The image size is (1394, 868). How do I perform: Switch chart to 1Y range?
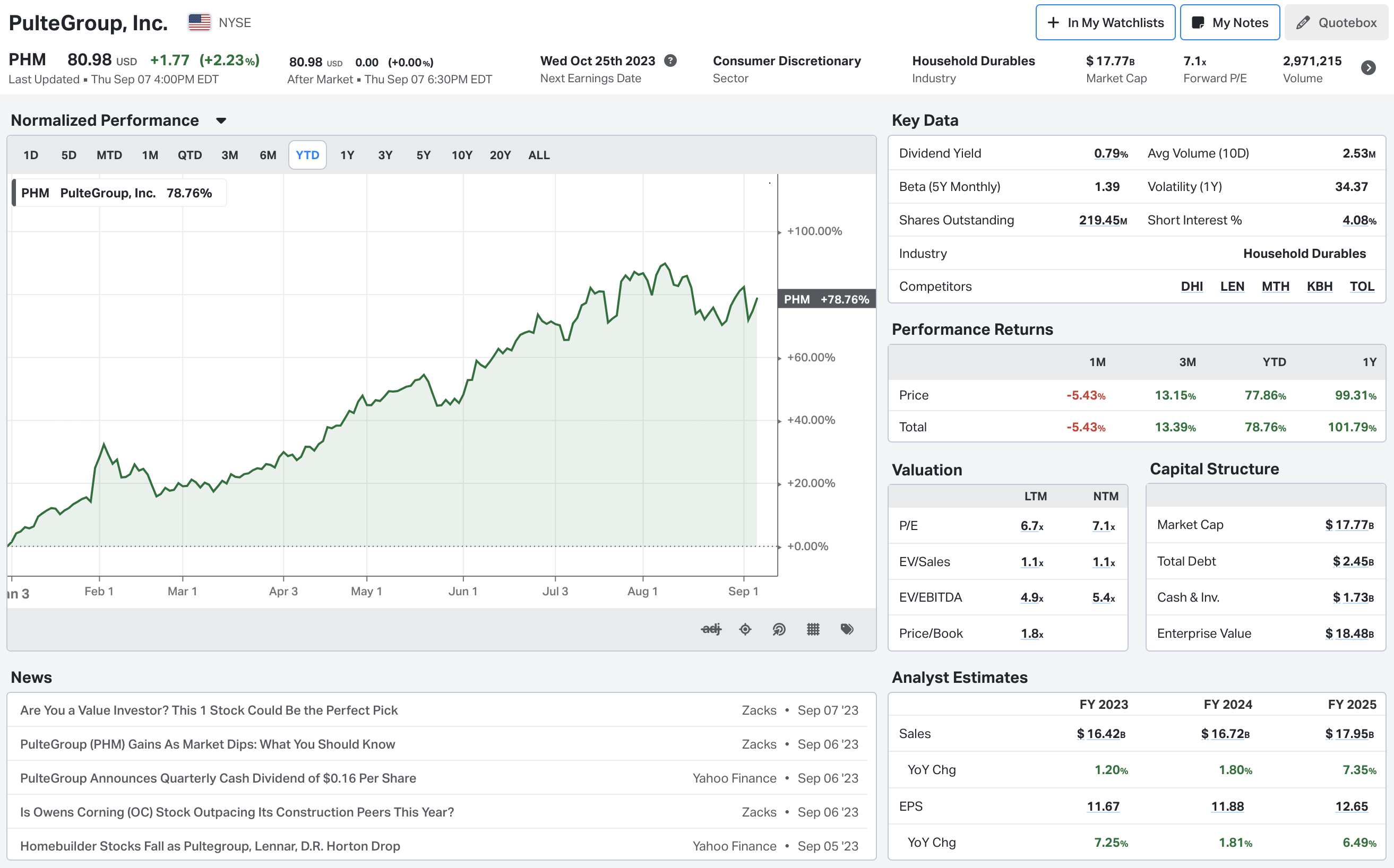tap(347, 155)
